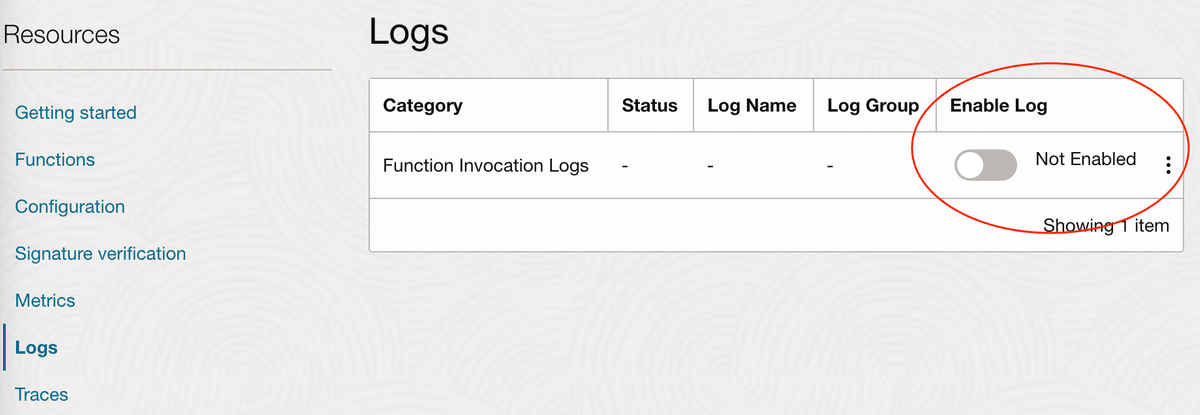This screenshot has height=415, width=1200.
Task: Open the Configuration section in Resources
Action: click(x=70, y=207)
